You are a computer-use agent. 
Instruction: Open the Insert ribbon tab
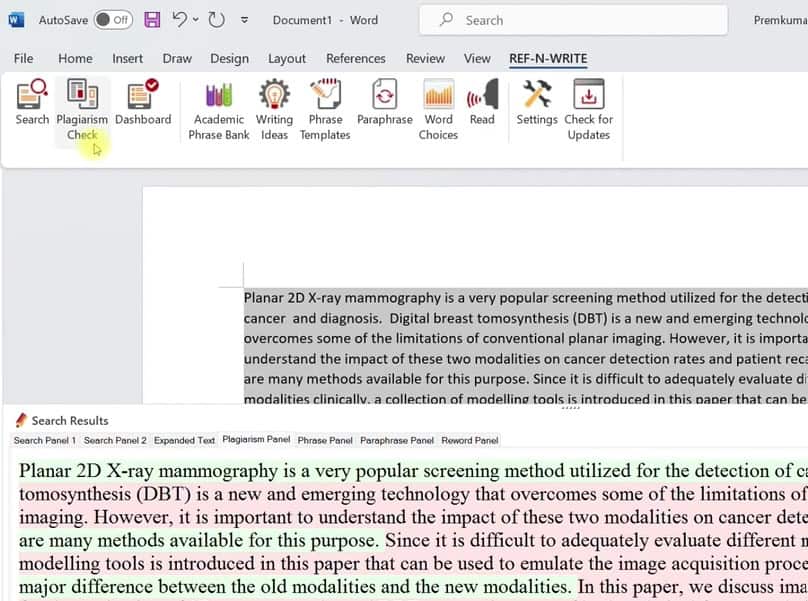[x=127, y=58]
